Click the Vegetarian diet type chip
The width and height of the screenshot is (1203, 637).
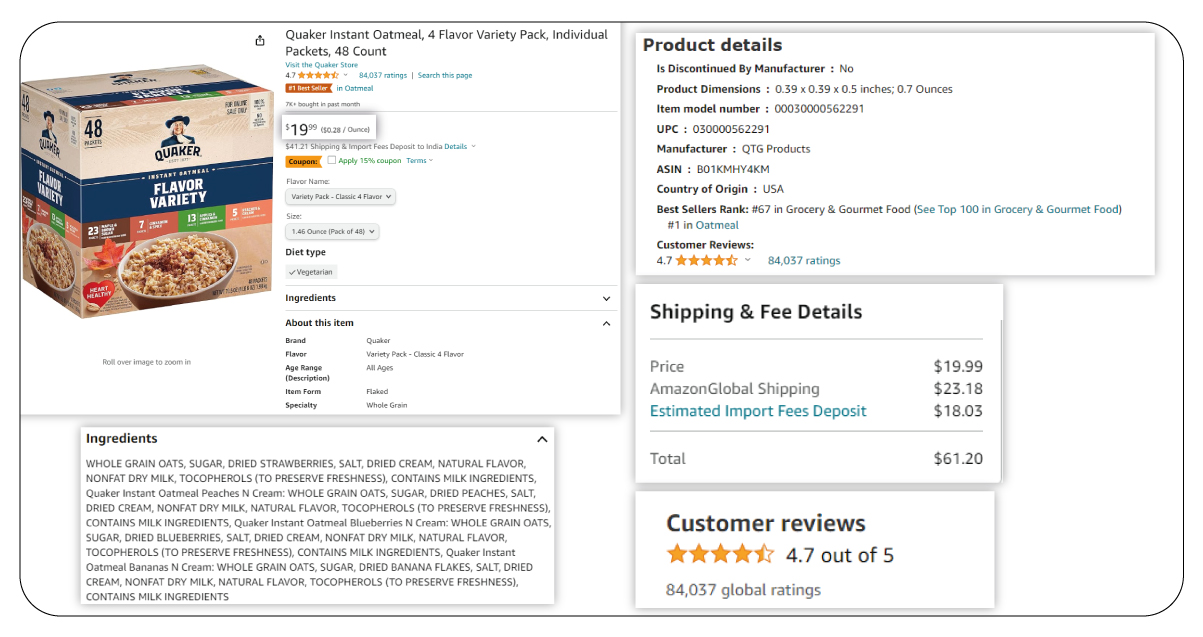pos(312,272)
